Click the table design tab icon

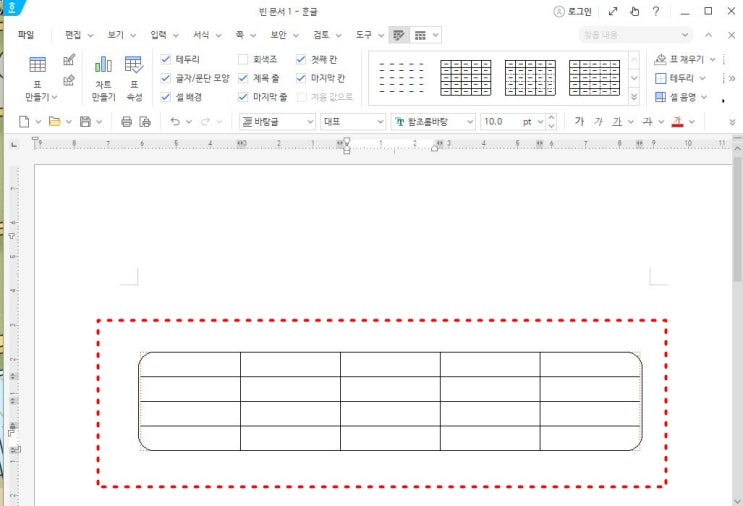pyautogui.click(x=399, y=35)
